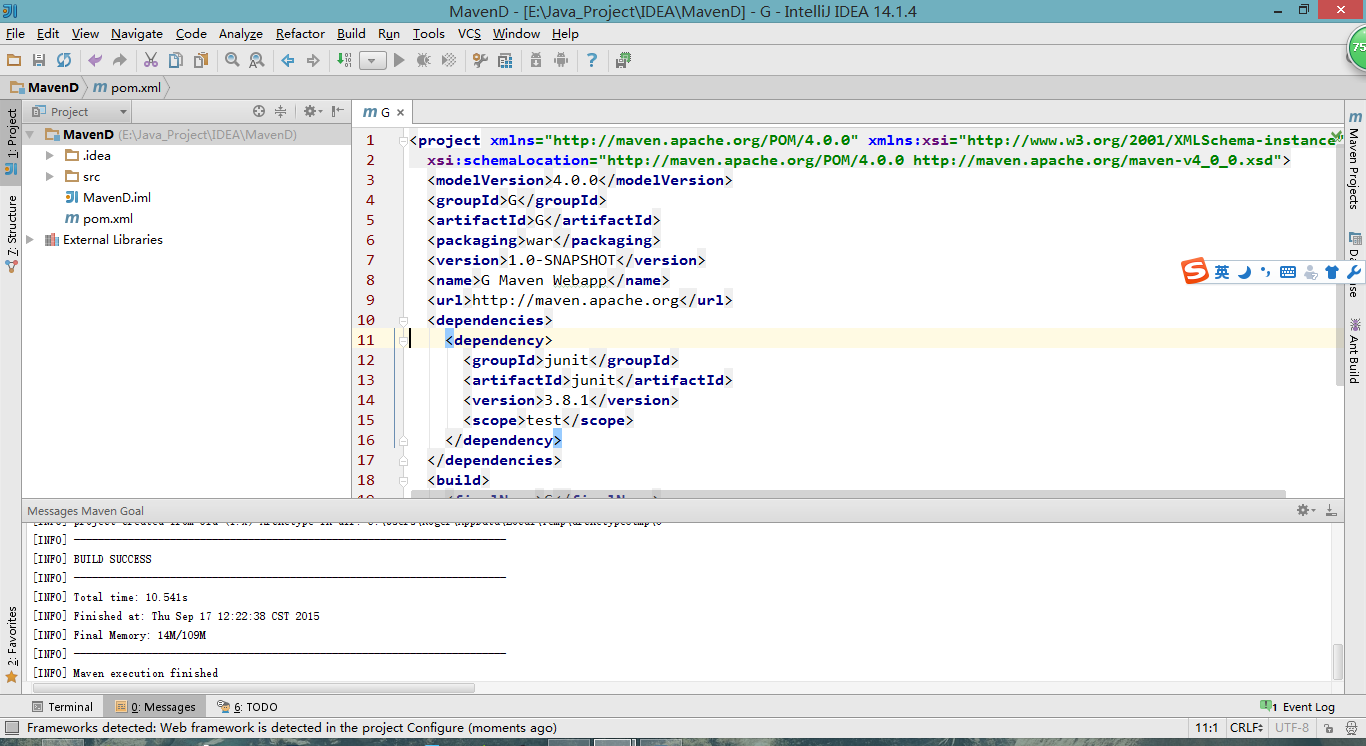Viewport: 1366px width, 746px height.
Task: Click the Redo toolbar icon
Action: click(120, 60)
